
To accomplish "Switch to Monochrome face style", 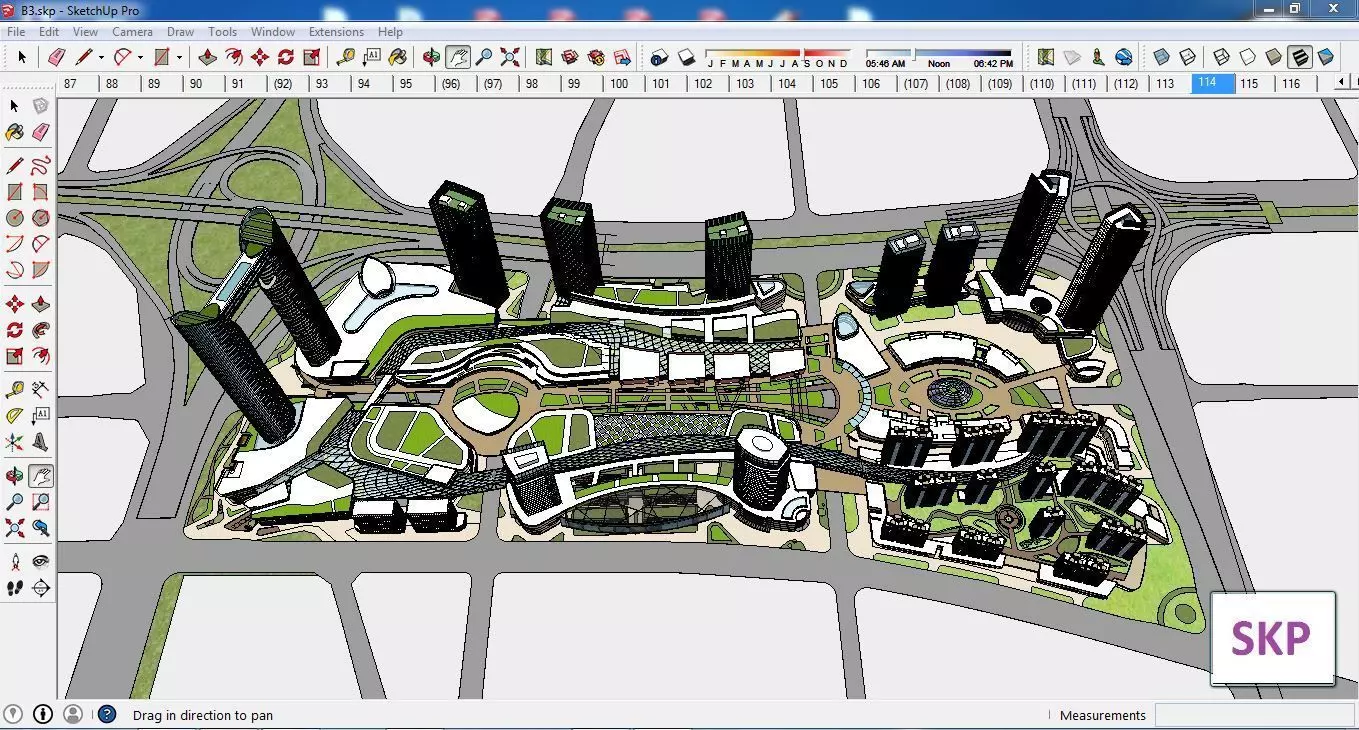I will pos(1326,57).
